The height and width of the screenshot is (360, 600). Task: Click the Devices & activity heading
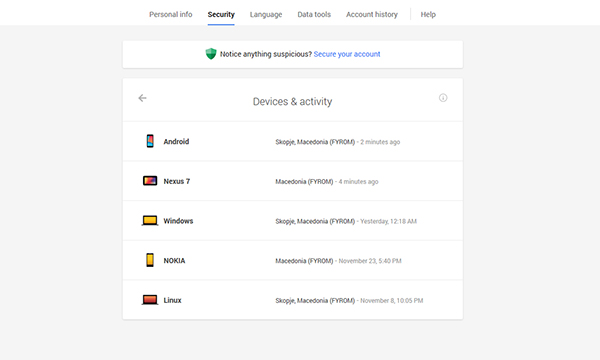(292, 101)
